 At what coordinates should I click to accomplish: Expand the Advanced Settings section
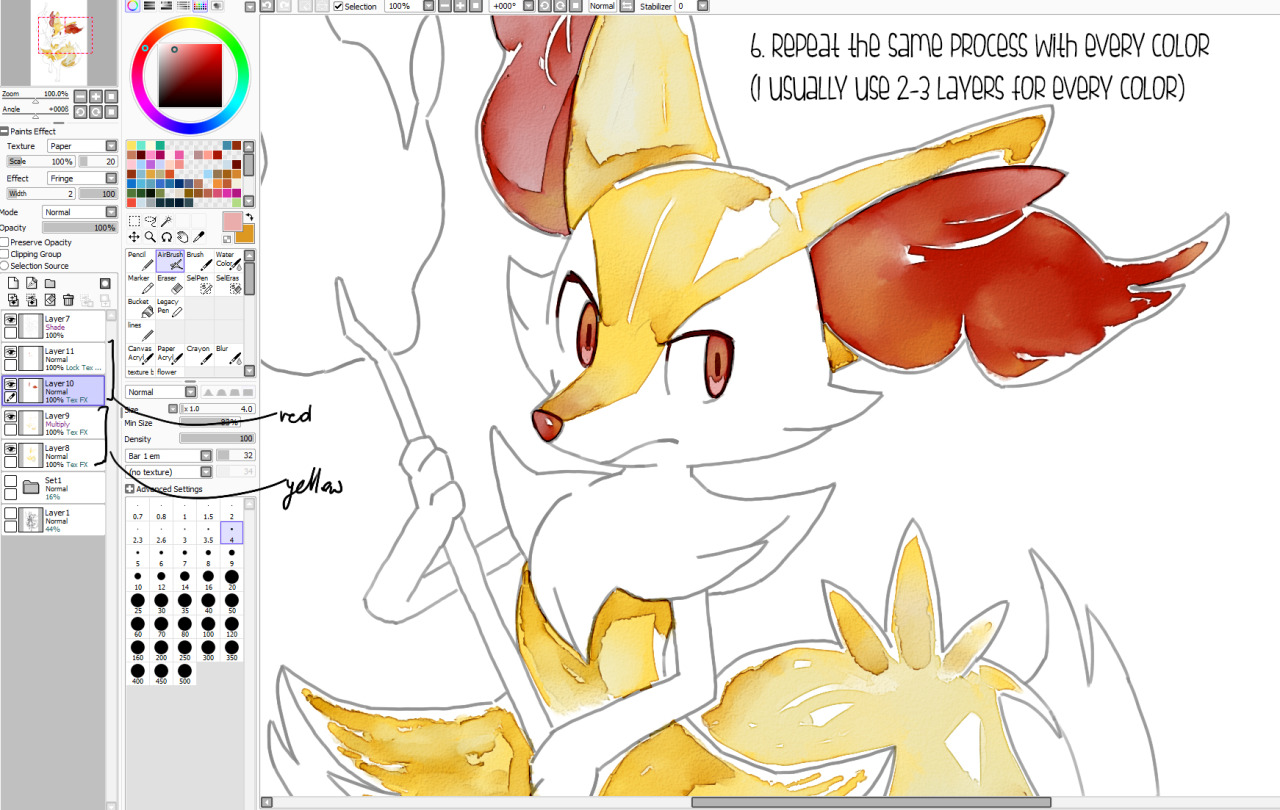click(130, 489)
